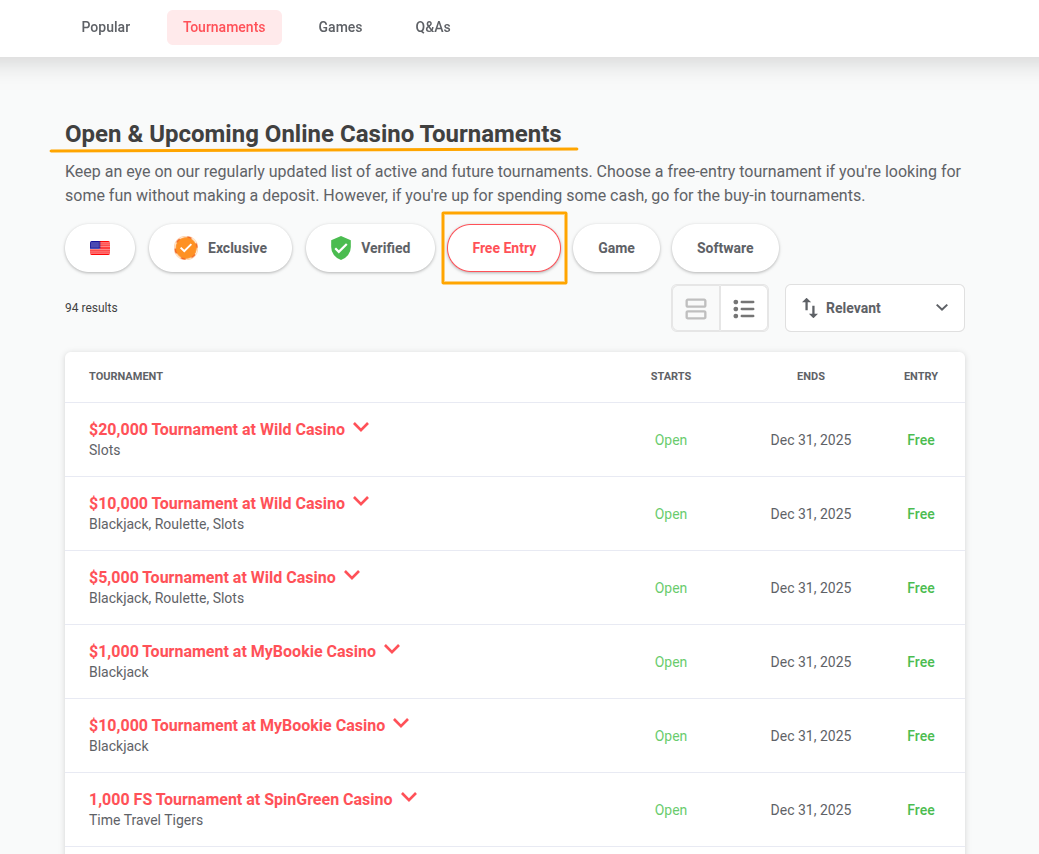1039x854 pixels.
Task: Click the Game filter button
Action: coord(616,247)
